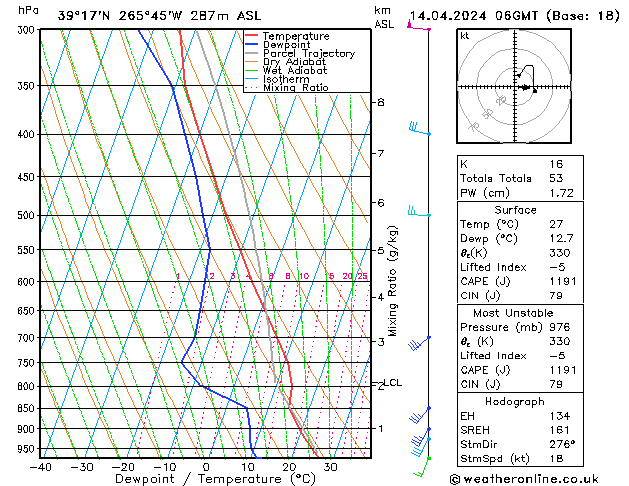This screenshot has height=486, width=629.
Task: Click the Wet Adiabat legend entry
Action: point(295,70)
